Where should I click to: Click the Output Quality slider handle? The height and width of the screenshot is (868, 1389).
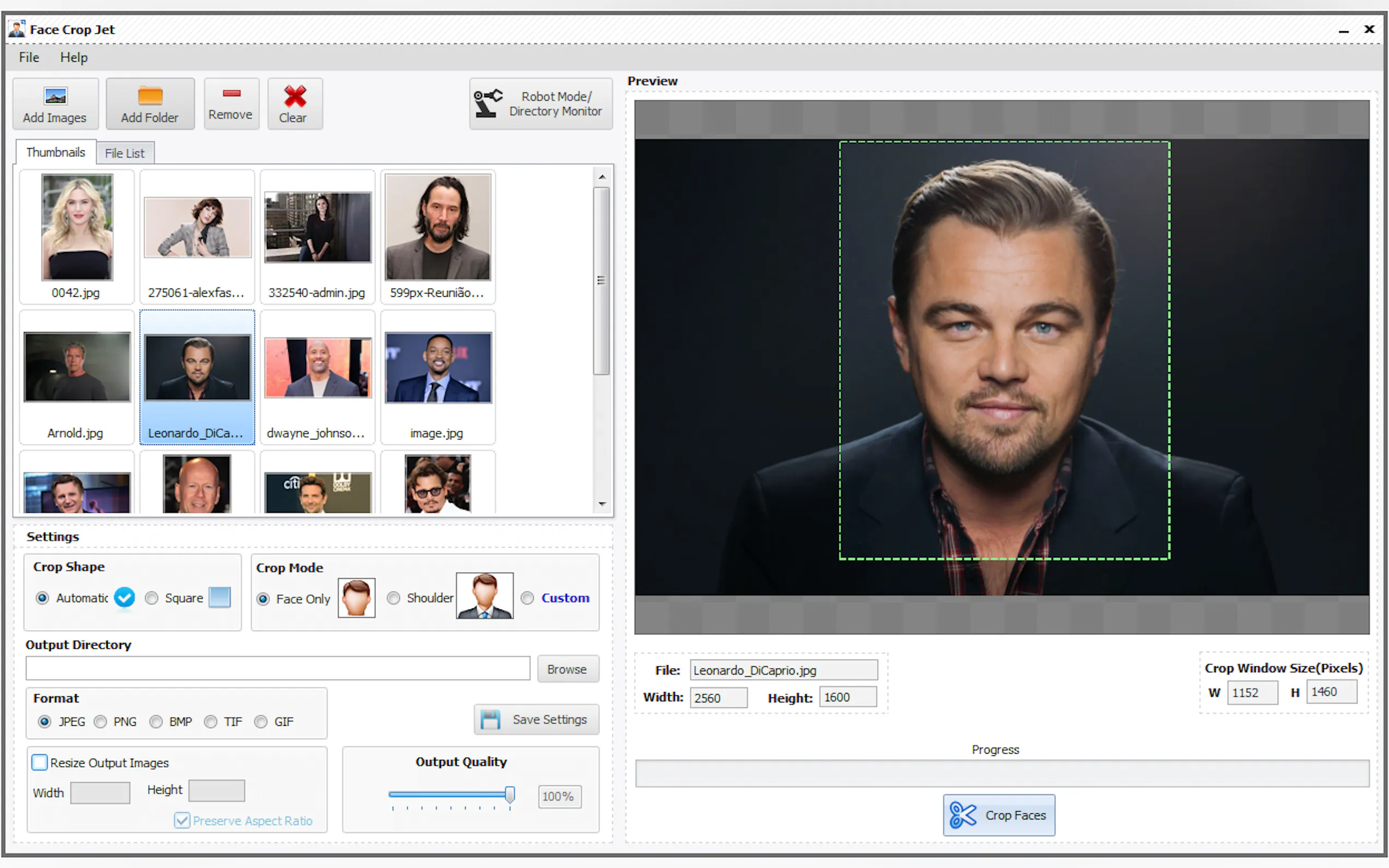[x=509, y=795]
